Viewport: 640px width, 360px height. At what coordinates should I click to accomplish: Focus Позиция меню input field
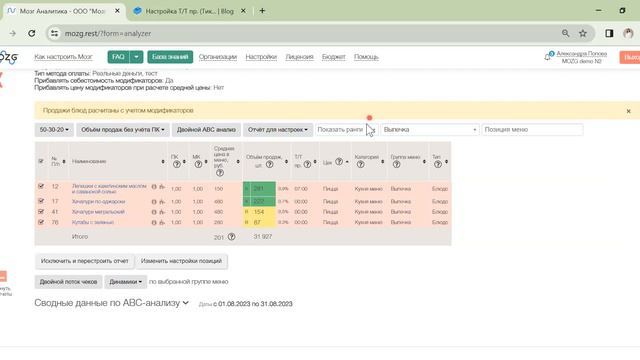tap(532, 130)
